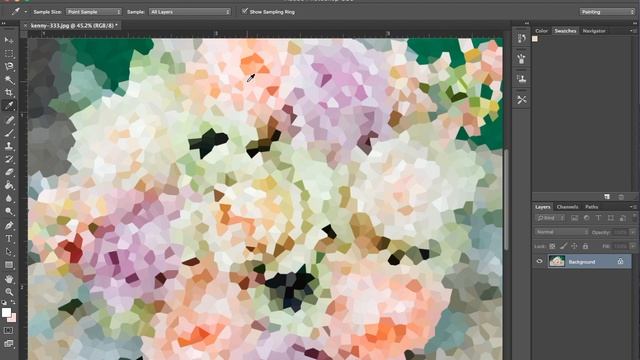This screenshot has width=640, height=360.
Task: Open the Sample Size dropdown
Action: tap(93, 12)
